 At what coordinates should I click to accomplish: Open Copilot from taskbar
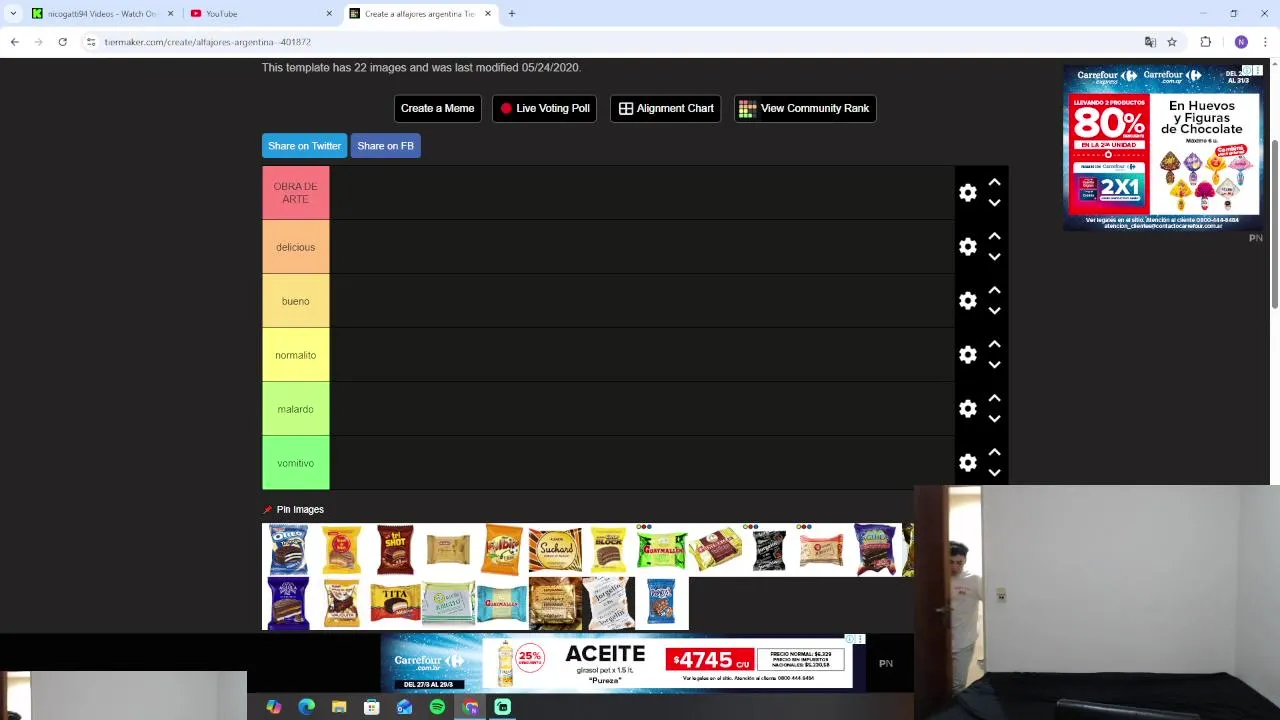coord(273,707)
